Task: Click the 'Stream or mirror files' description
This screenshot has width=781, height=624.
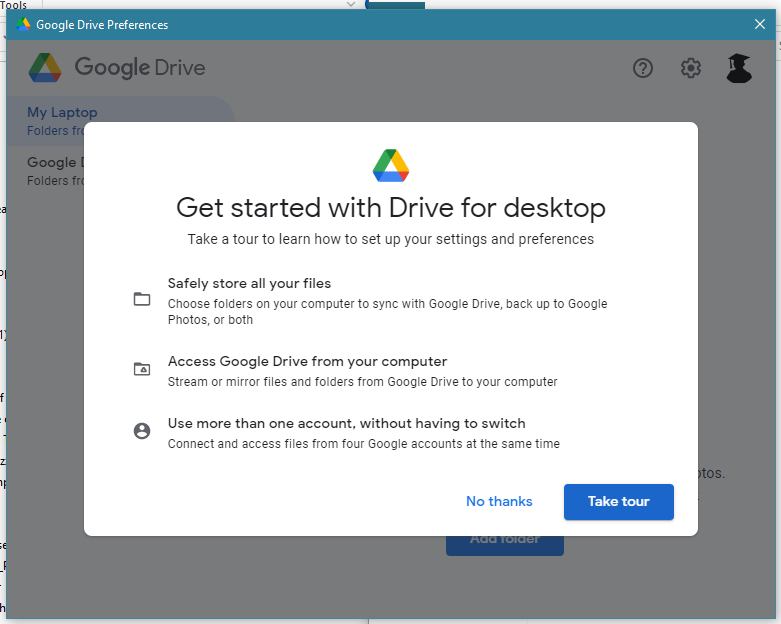Action: point(363,382)
